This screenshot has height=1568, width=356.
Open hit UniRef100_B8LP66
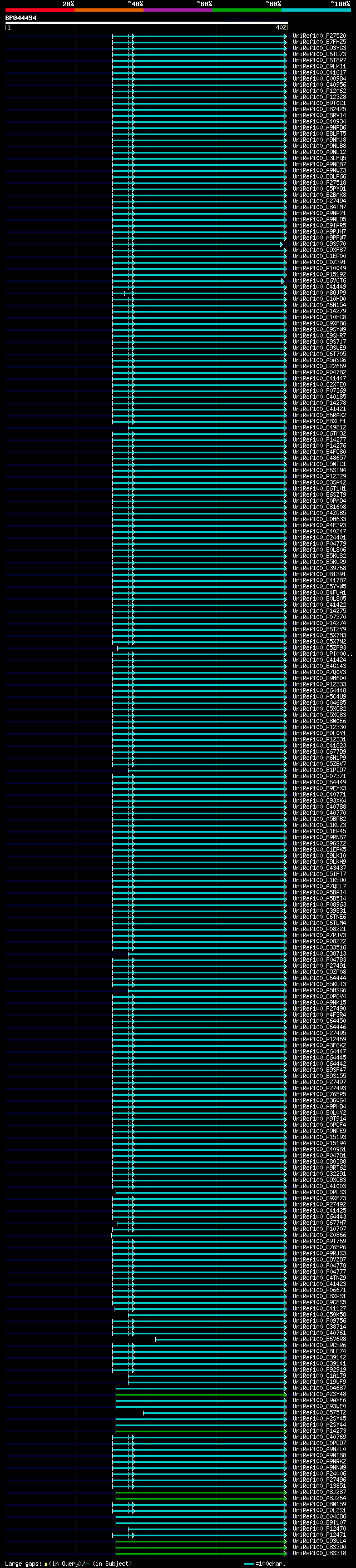point(319,177)
